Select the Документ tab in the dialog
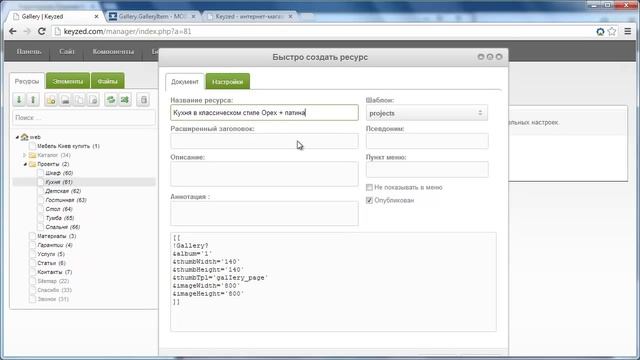The width and height of the screenshot is (640, 360). point(184,82)
